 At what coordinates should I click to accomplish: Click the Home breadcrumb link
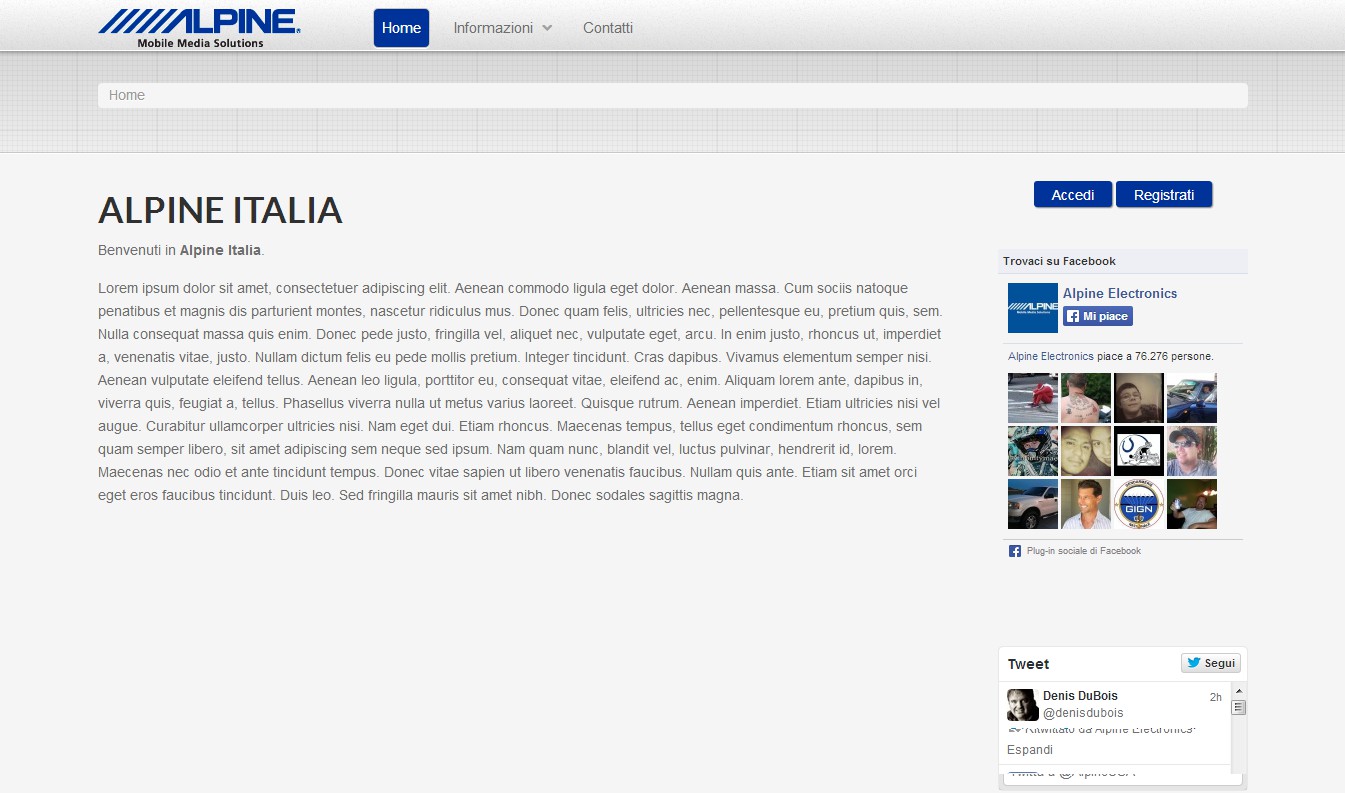[127, 95]
